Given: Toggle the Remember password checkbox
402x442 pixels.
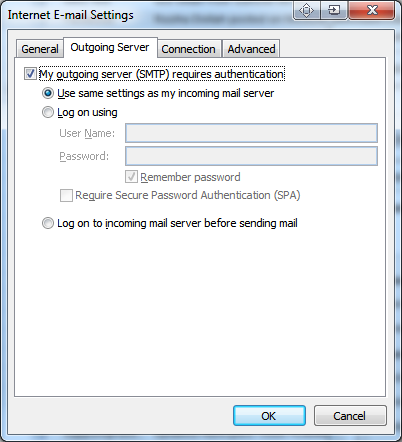Looking at the screenshot, I should pos(131,177).
